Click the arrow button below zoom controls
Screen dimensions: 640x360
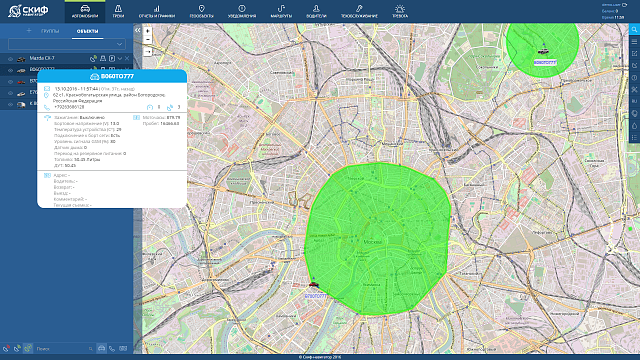[x=148, y=52]
